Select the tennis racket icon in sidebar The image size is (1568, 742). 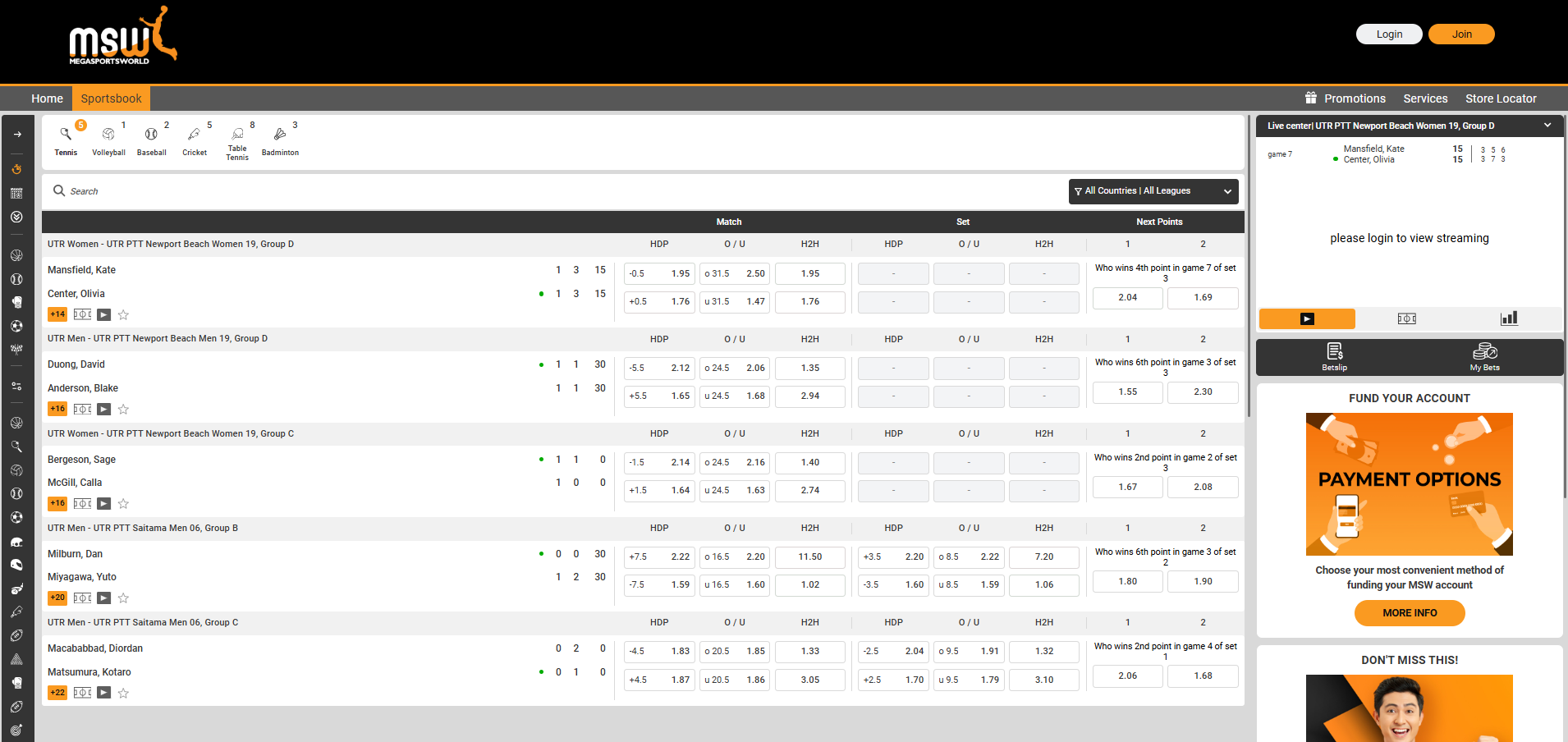point(17,447)
